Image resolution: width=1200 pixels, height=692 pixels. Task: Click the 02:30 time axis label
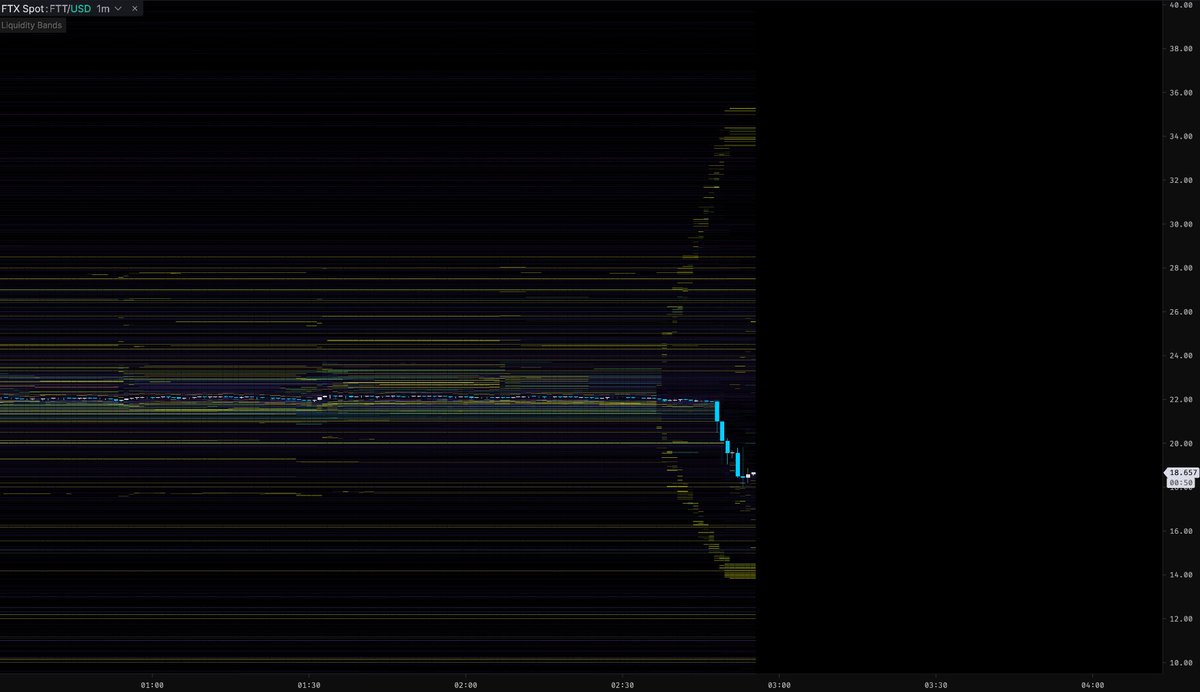point(622,685)
